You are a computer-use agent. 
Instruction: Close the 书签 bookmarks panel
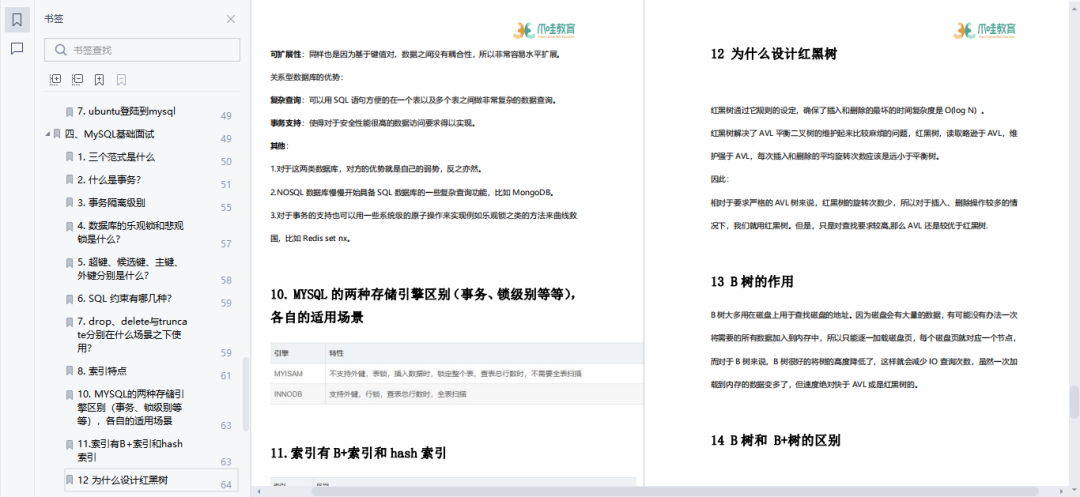231,19
